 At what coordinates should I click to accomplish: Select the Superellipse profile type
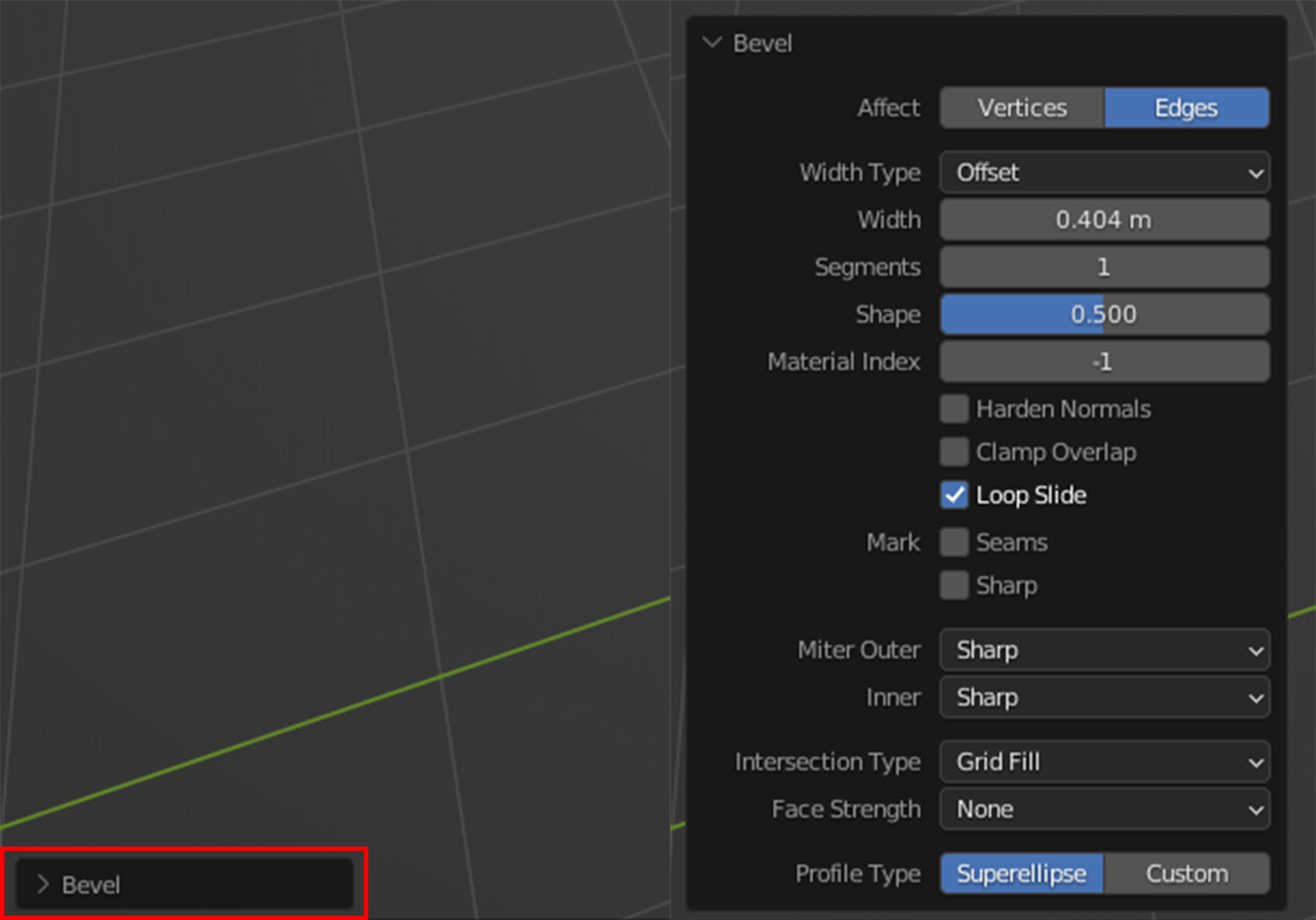click(x=1020, y=873)
